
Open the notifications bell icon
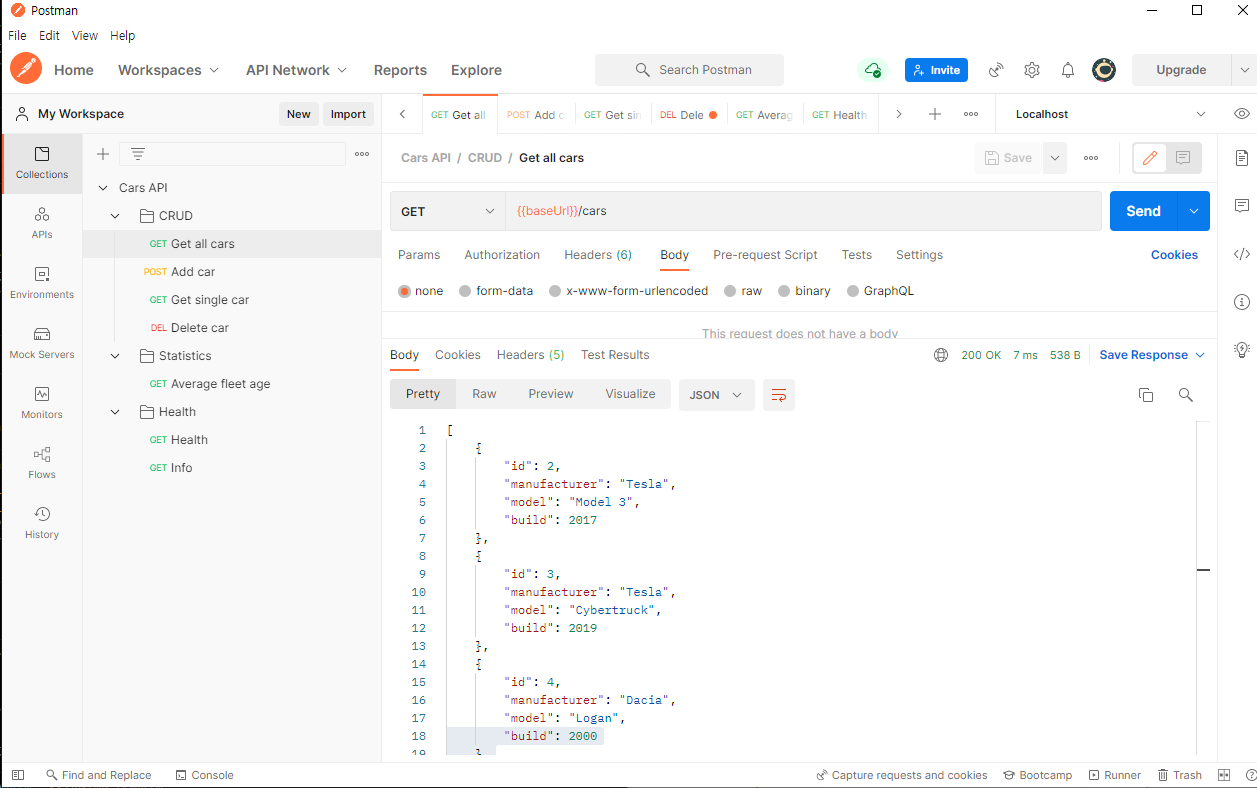pyautogui.click(x=1068, y=70)
